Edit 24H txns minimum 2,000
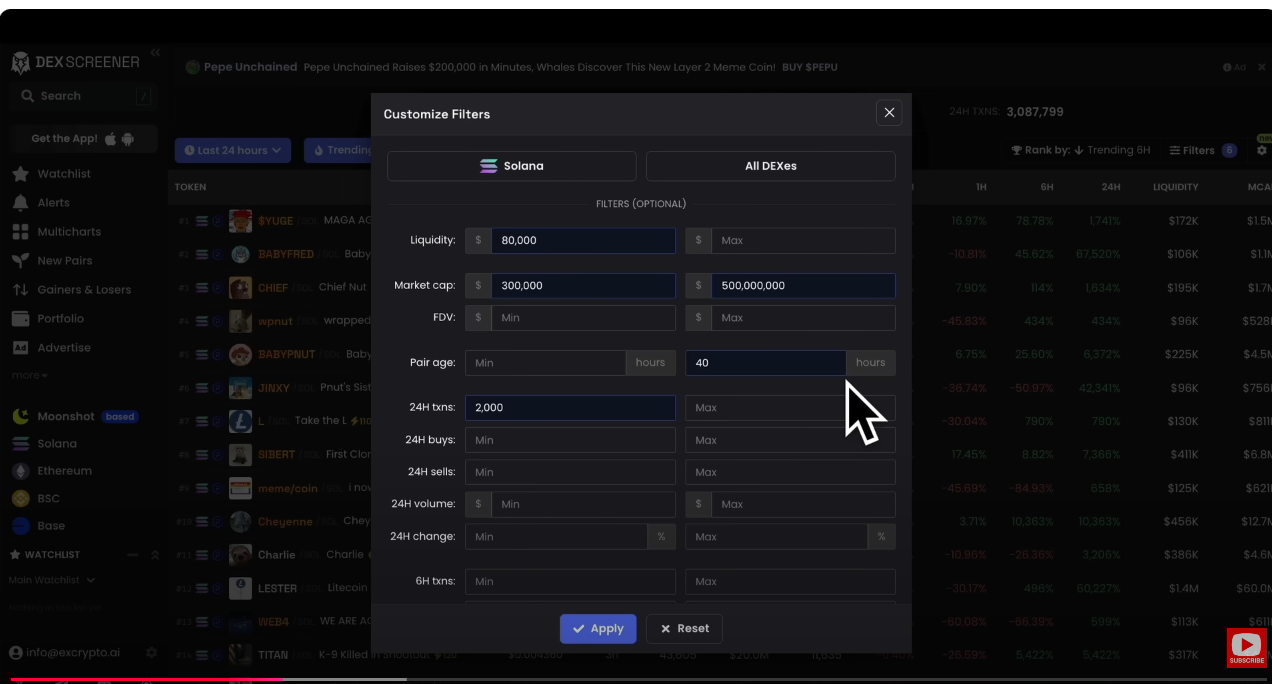Screen dimensions: 1272x684 click(570, 408)
